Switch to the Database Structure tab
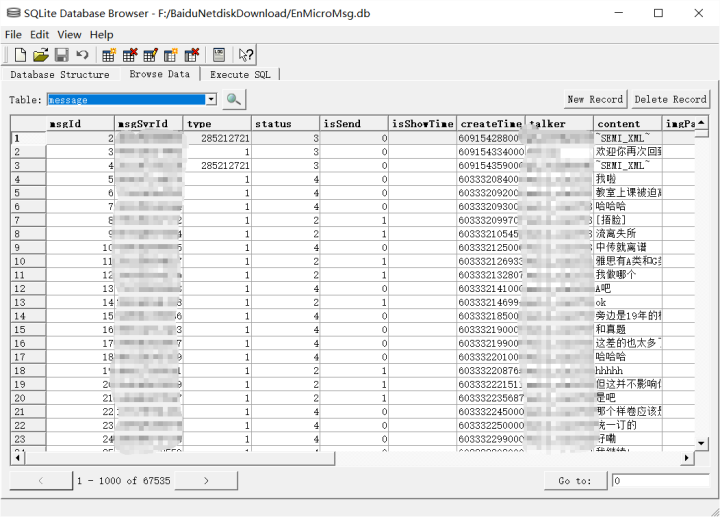The width and height of the screenshot is (720, 517). coord(60,74)
